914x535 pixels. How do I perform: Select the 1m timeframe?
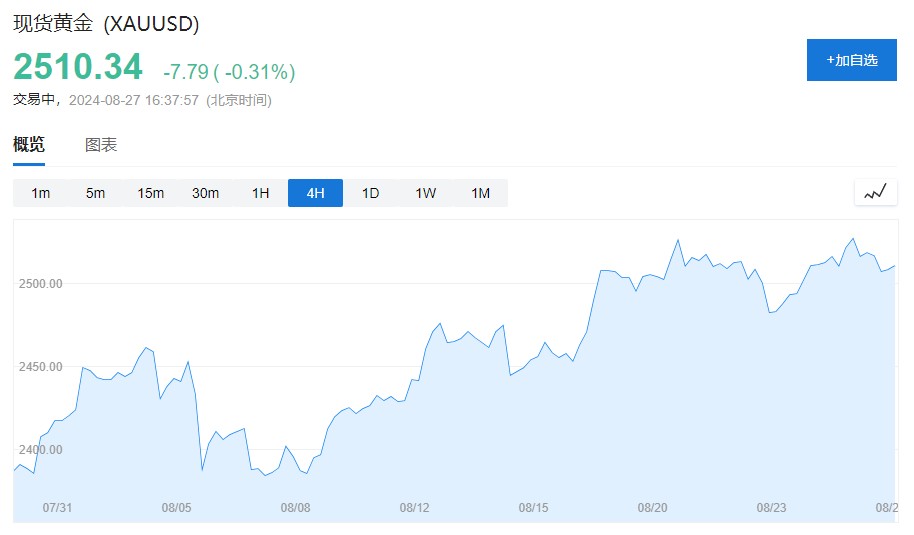click(x=40, y=193)
